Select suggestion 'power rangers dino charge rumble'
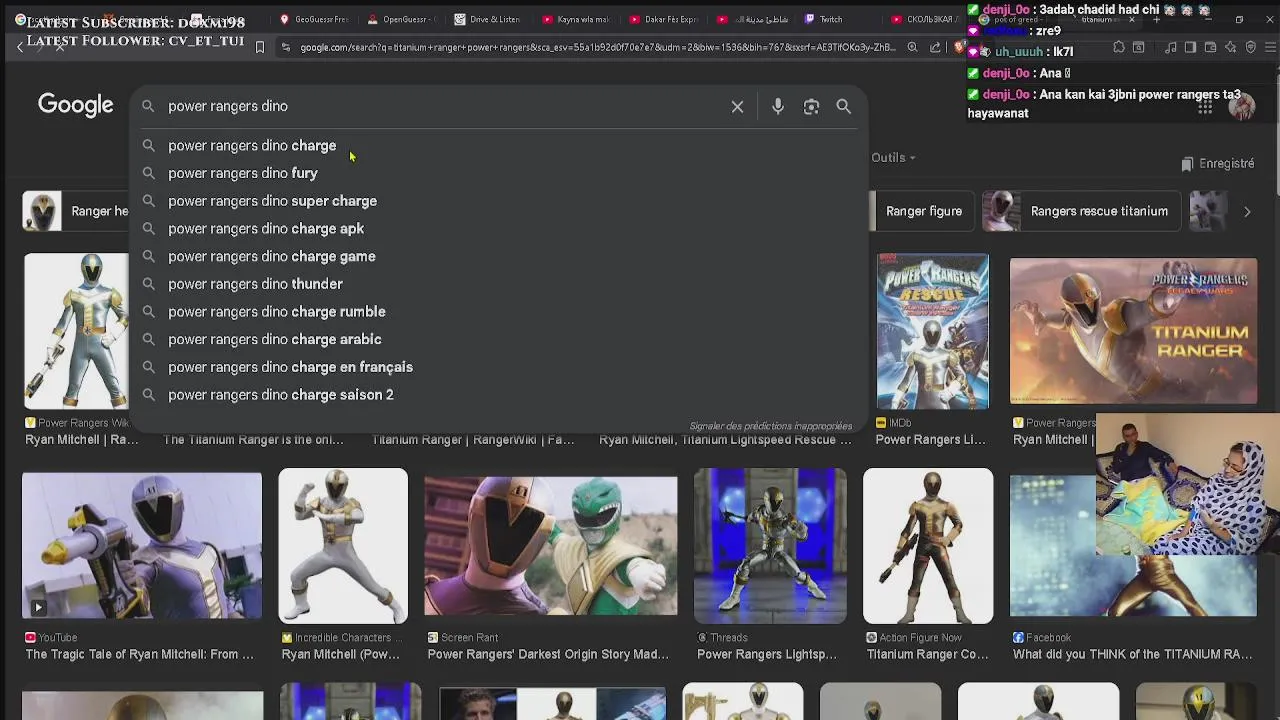The width and height of the screenshot is (1280, 720). pyautogui.click(x=498, y=312)
